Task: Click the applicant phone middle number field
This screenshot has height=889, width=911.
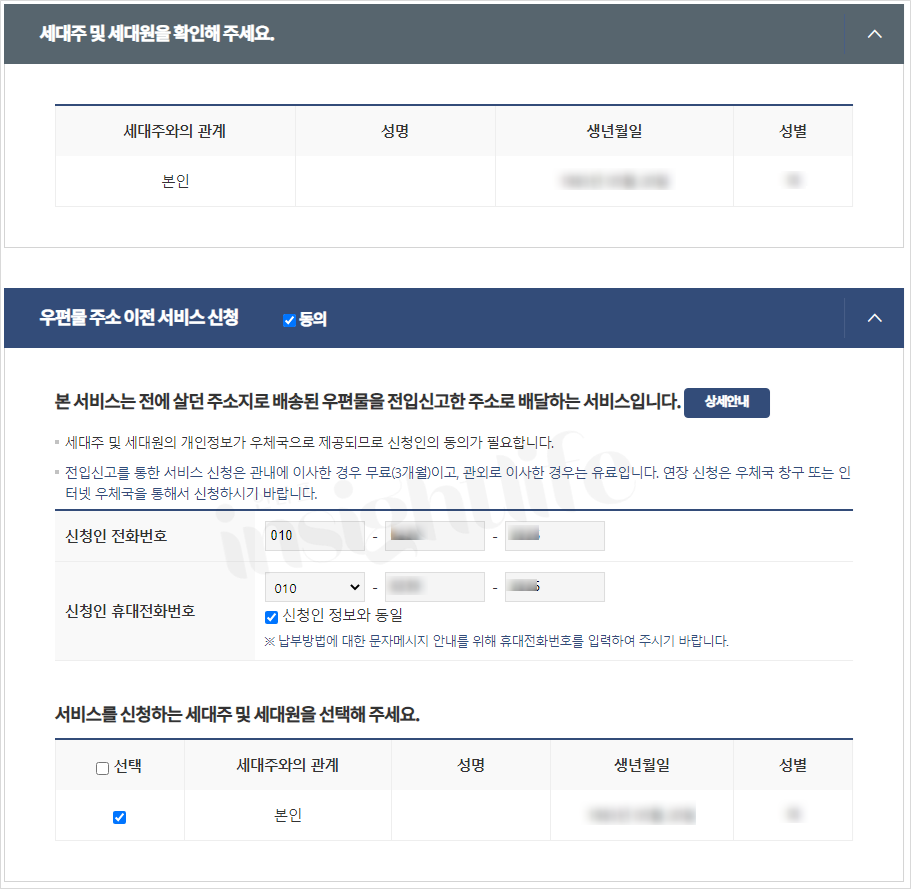Action: (x=434, y=535)
